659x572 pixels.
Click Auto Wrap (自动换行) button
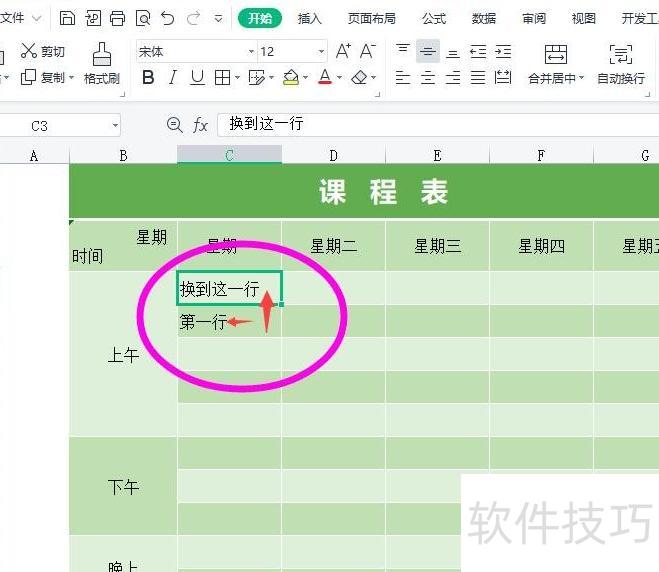621,64
